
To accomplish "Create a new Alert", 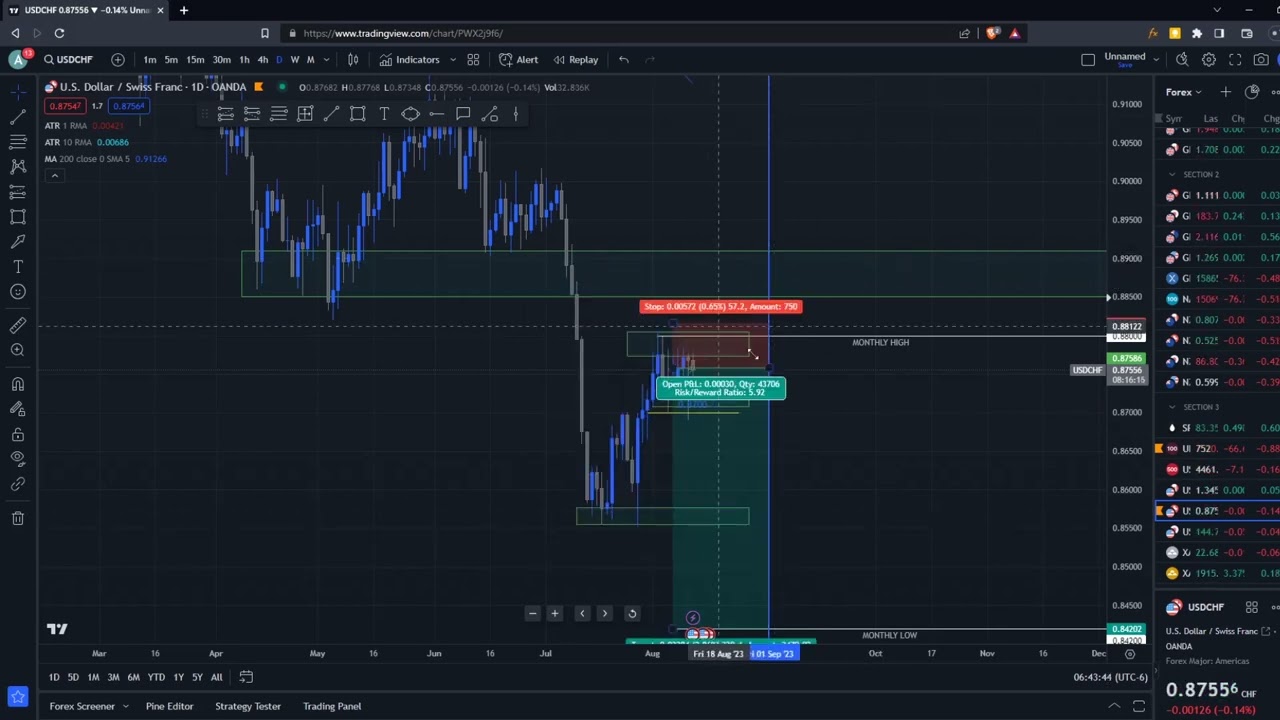I will click(x=518, y=60).
